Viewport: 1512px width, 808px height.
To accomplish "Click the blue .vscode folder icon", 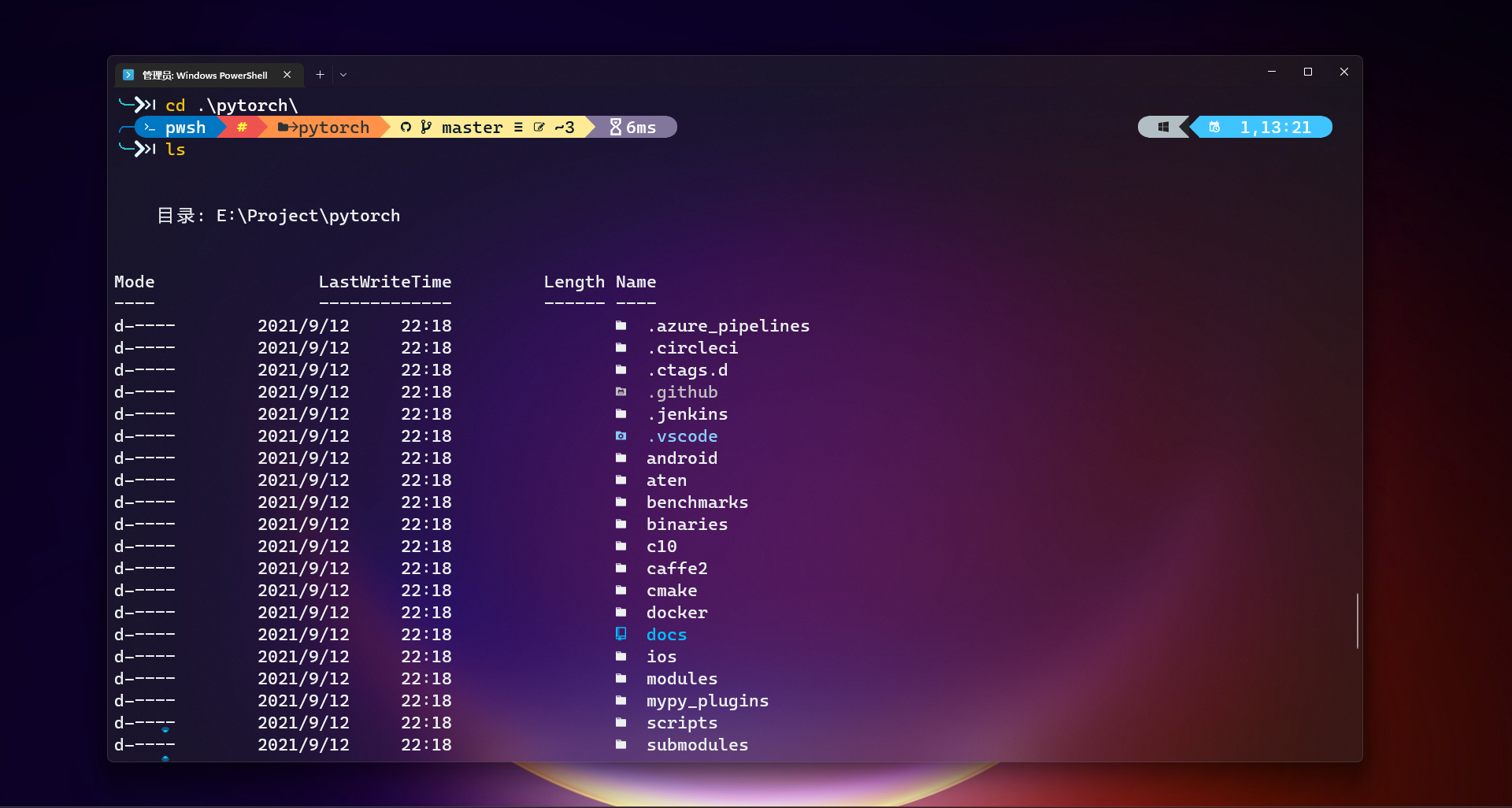I will (621, 436).
